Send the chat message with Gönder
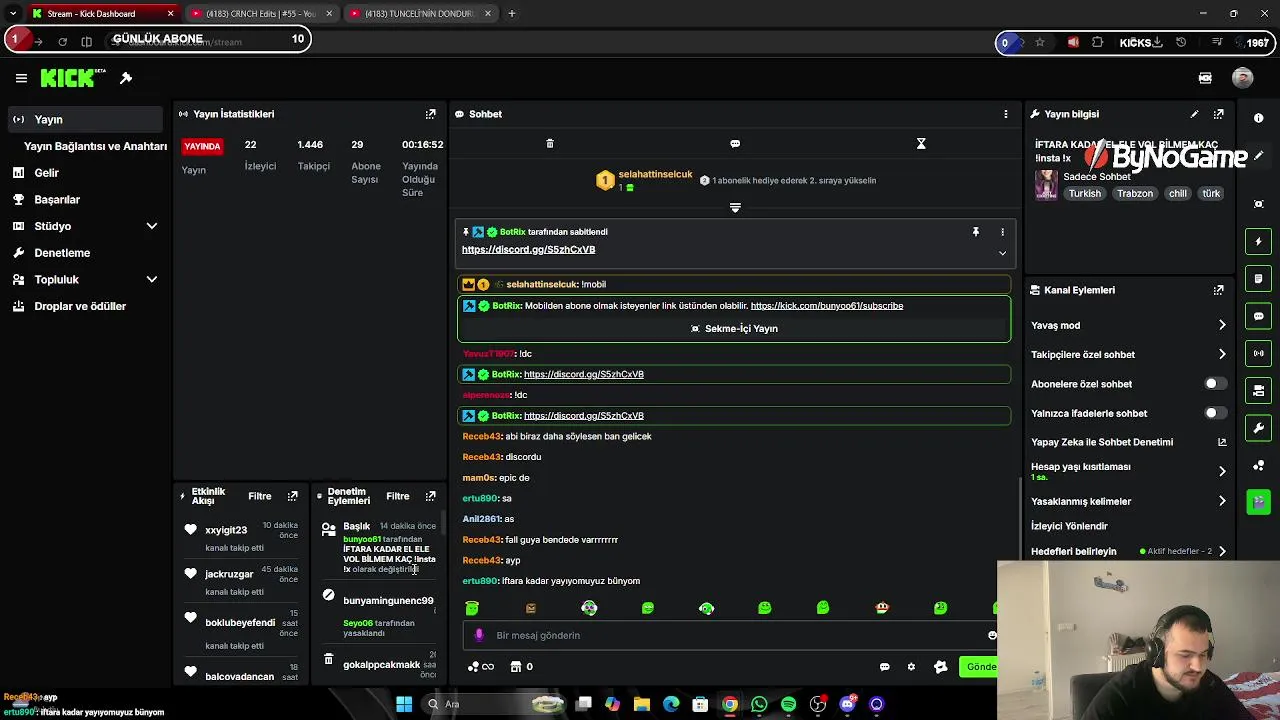The height and width of the screenshot is (720, 1280). click(x=979, y=667)
